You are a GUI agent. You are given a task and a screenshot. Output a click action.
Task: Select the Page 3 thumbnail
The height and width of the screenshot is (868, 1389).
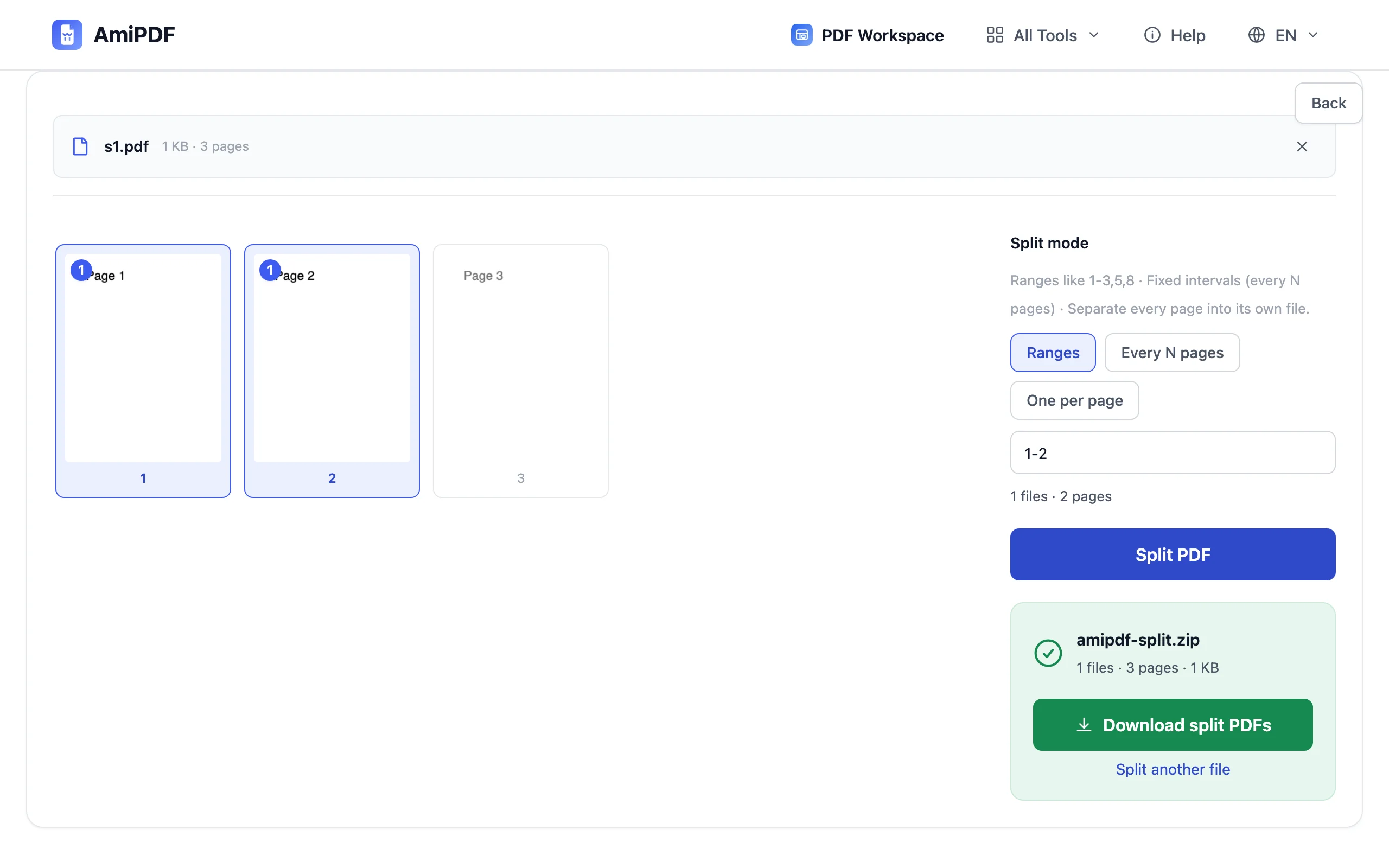[x=520, y=371]
